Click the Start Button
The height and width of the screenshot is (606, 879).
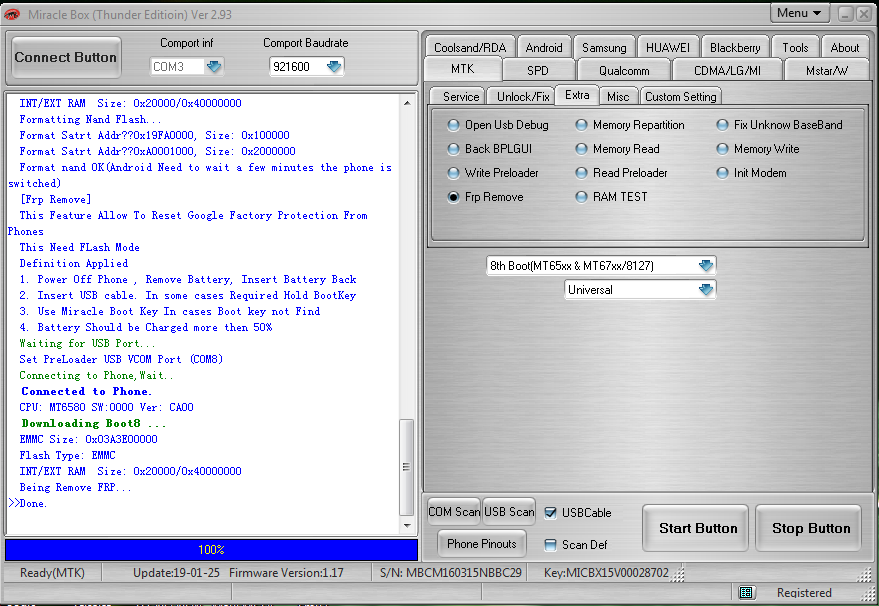click(x=698, y=528)
